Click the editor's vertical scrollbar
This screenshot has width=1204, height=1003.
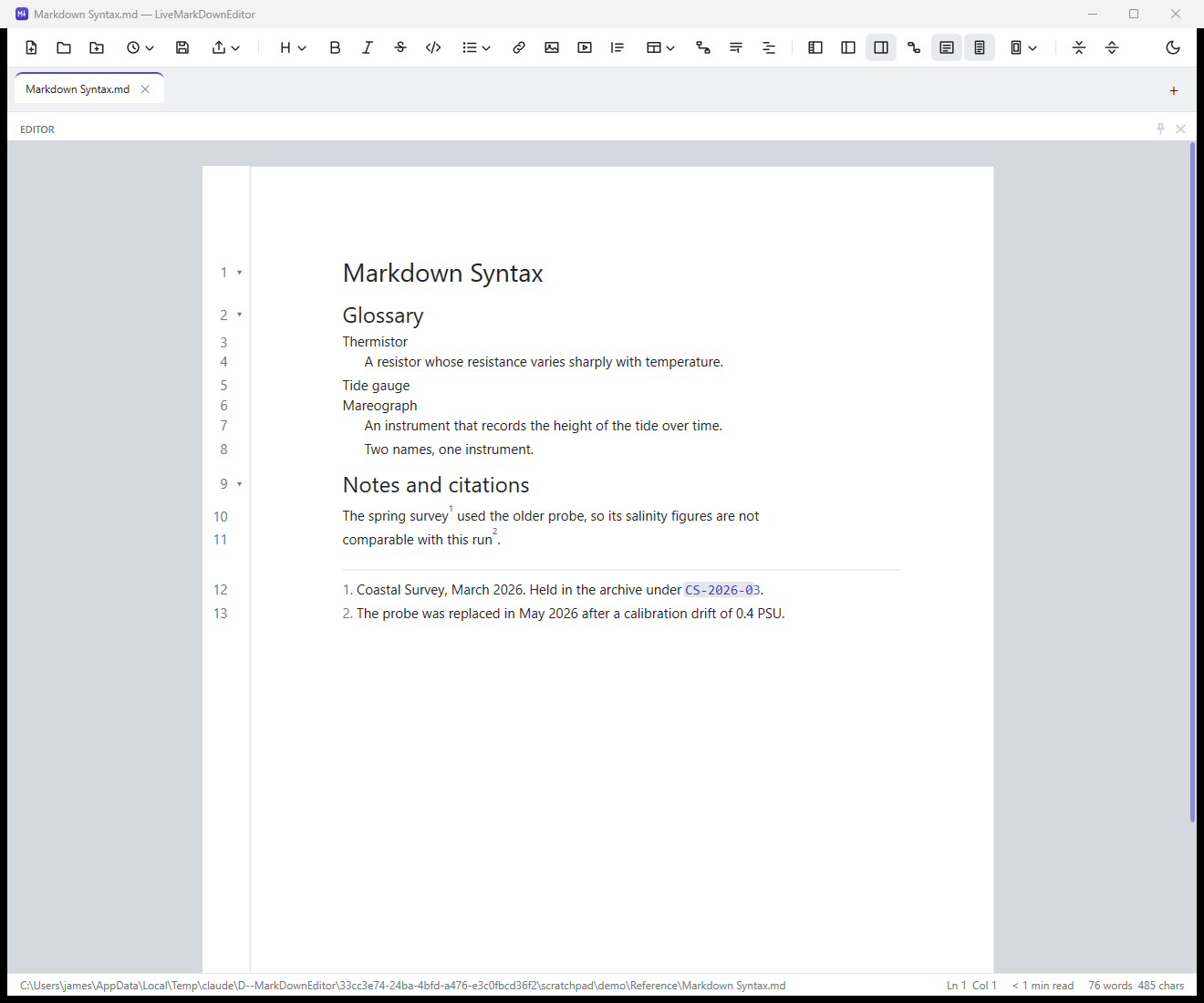point(1192,481)
